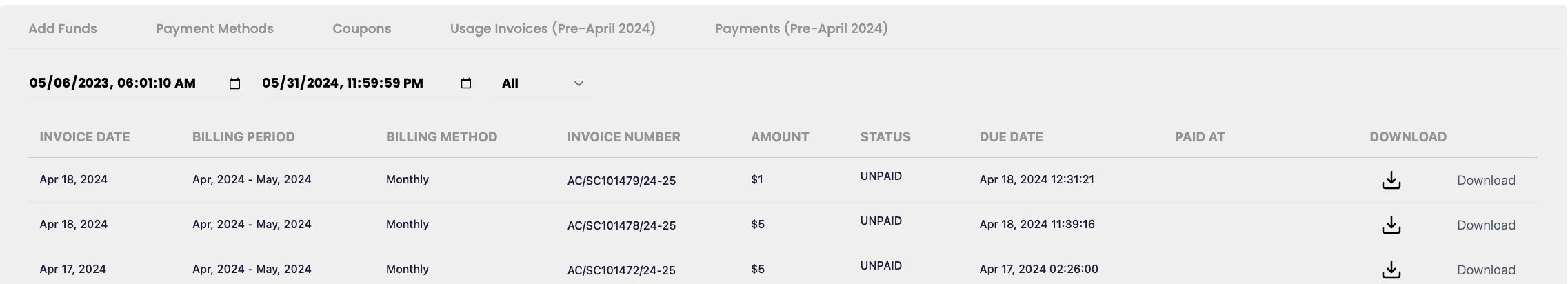Open calendar picker on start date field
This screenshot has width=1568, height=284.
coord(234,83)
